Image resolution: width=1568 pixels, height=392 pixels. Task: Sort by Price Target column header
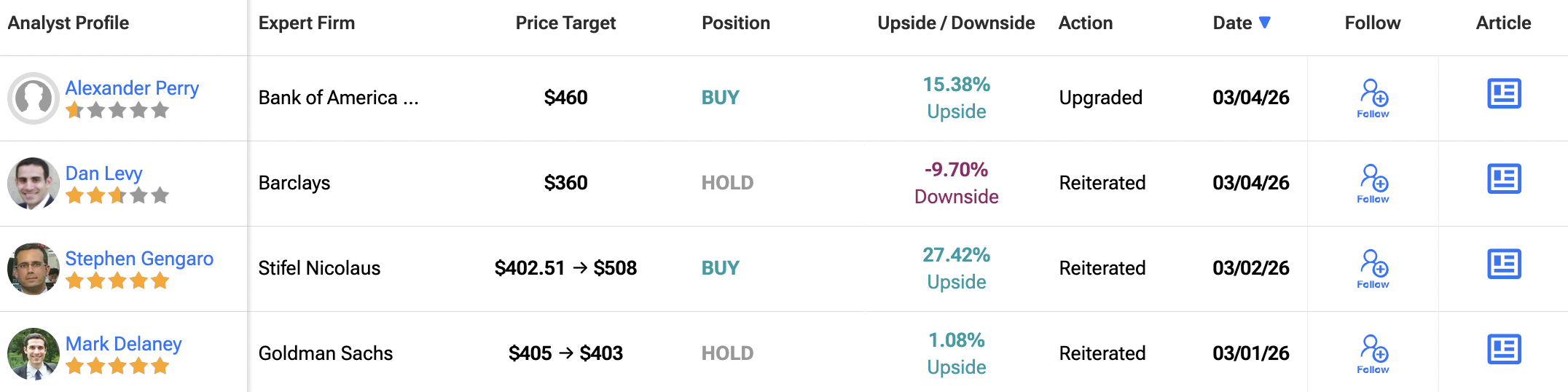[x=565, y=23]
